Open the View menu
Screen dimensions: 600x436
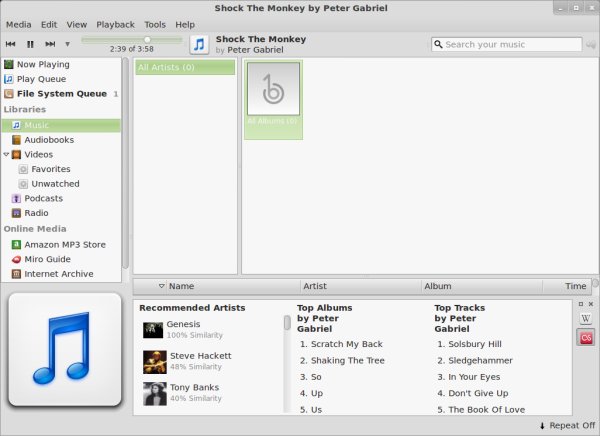point(77,24)
